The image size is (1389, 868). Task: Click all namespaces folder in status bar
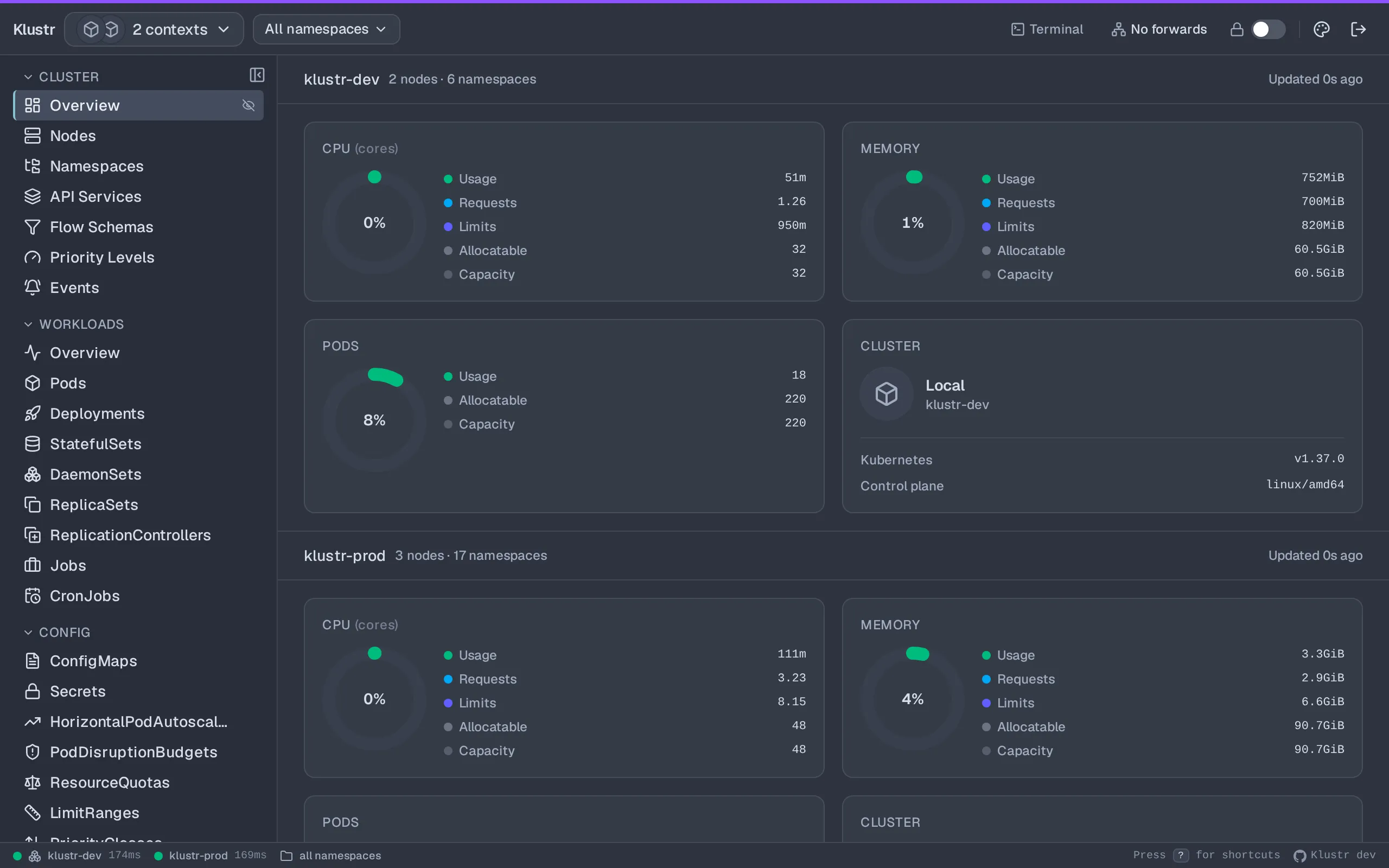[331, 856]
